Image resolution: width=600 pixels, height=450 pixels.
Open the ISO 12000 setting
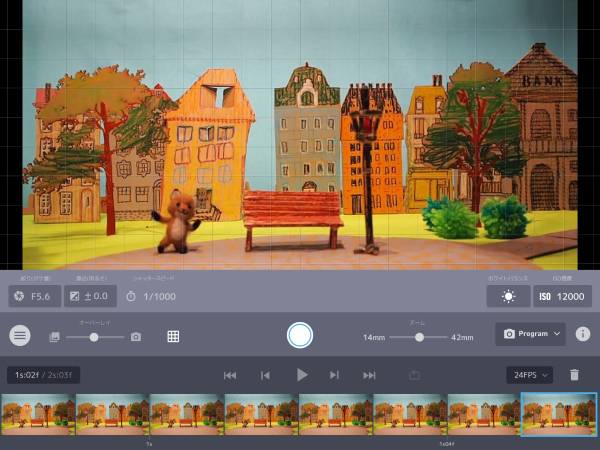[x=562, y=296]
